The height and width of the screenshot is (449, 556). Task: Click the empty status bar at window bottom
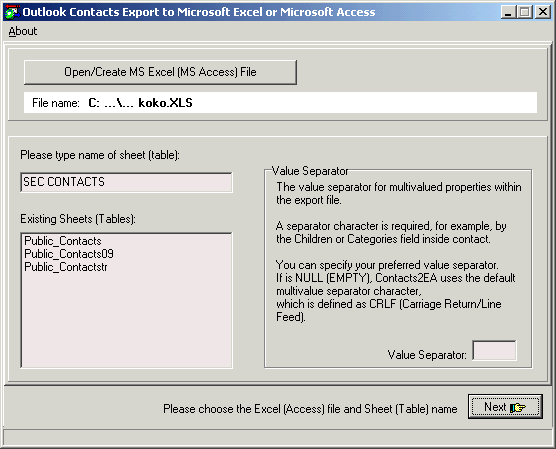(x=278, y=437)
